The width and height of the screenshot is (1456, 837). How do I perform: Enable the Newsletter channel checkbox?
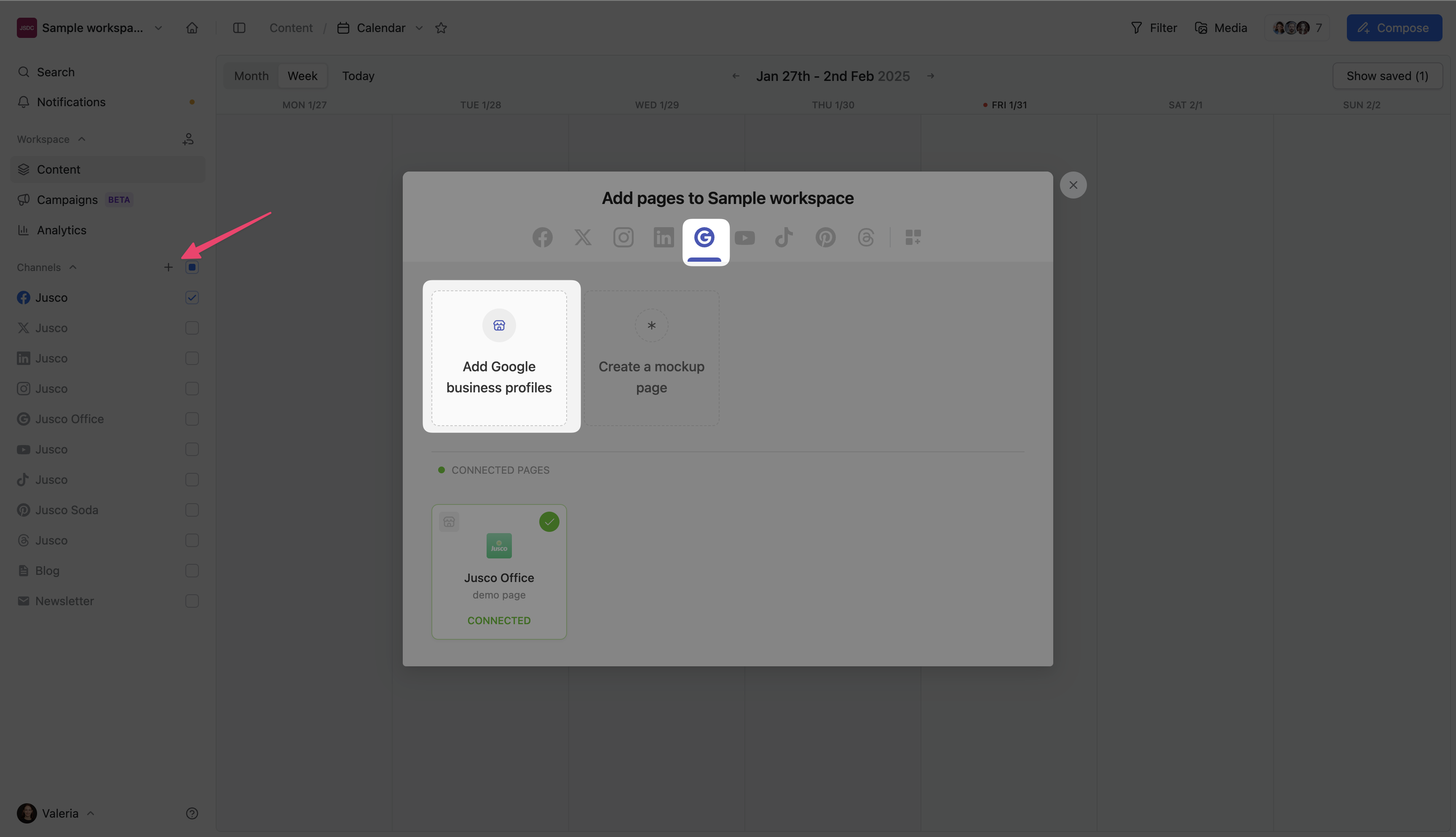[x=192, y=601]
